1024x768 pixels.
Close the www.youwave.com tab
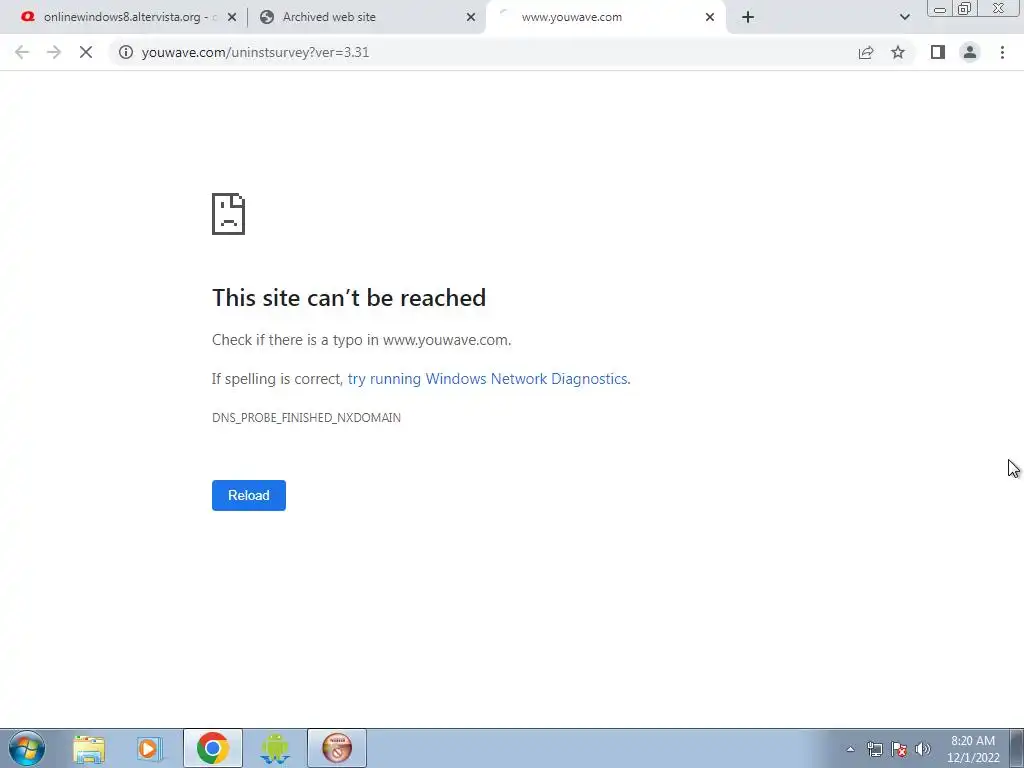[710, 17]
